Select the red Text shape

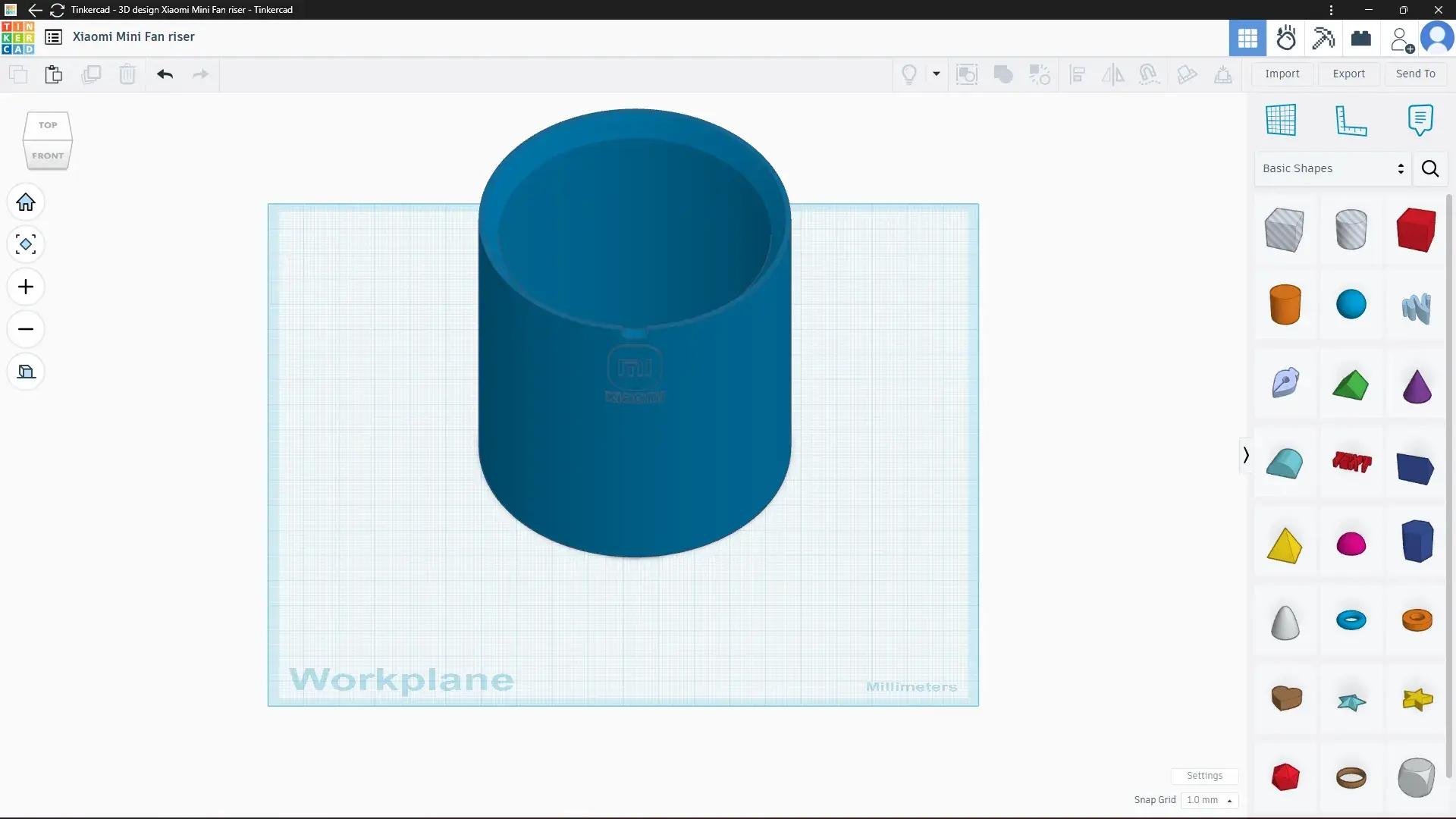coord(1351,461)
